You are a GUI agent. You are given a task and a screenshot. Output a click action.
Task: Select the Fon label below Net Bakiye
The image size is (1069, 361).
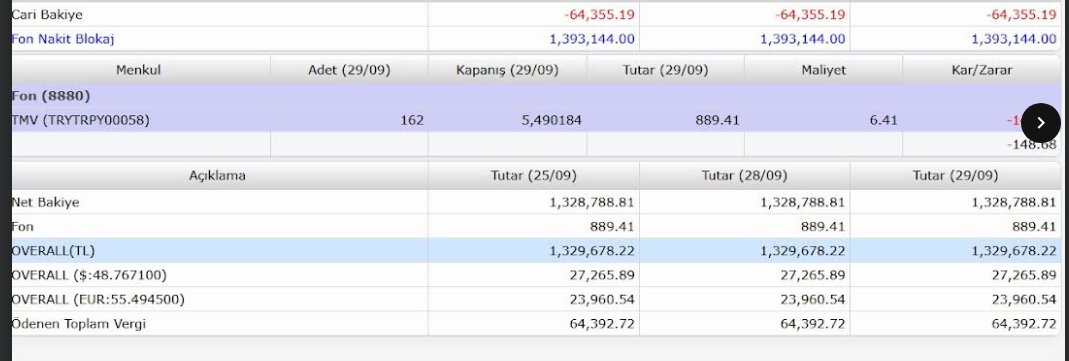(x=22, y=226)
